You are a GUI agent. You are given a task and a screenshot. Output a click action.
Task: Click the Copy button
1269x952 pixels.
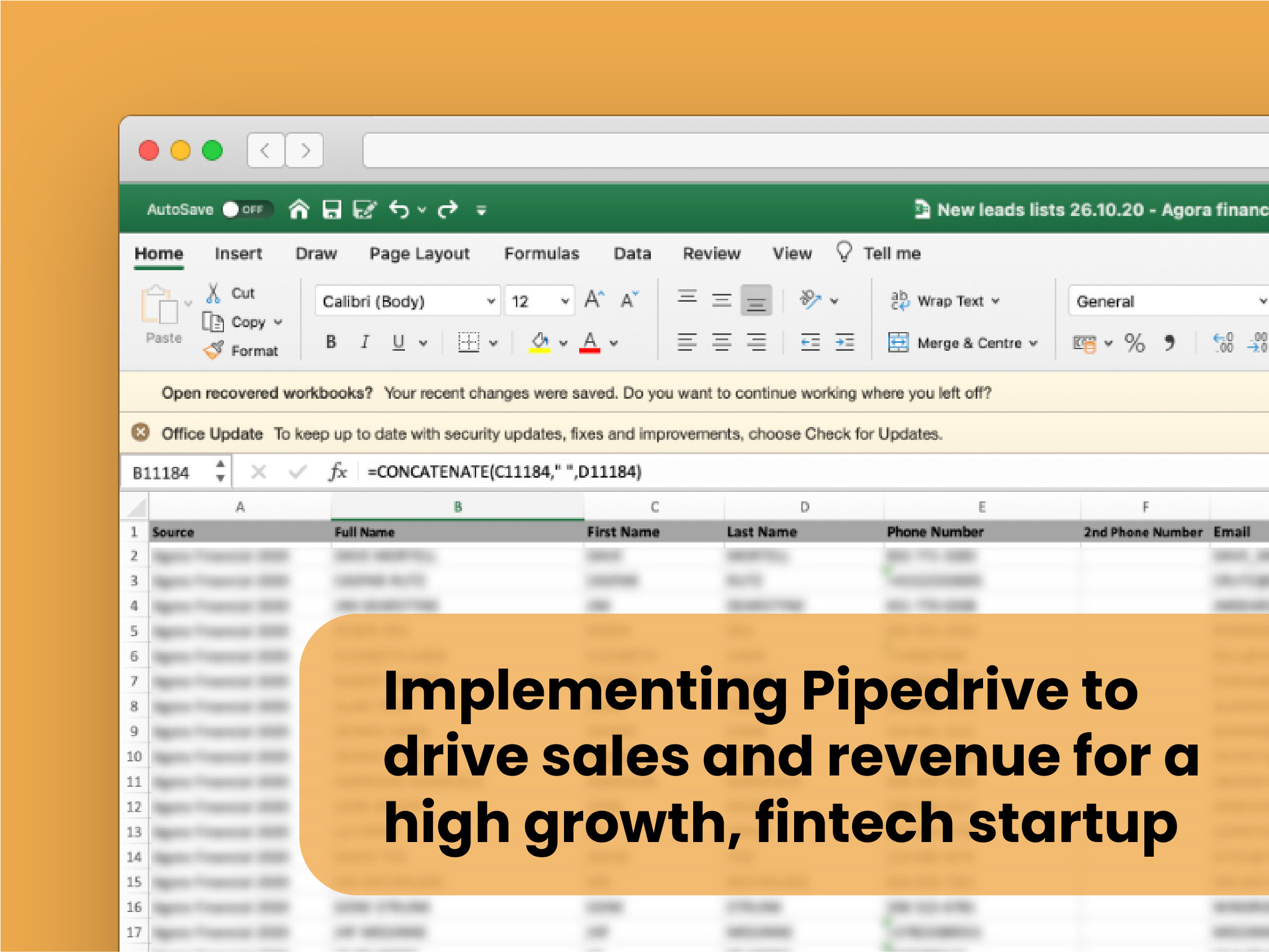(x=235, y=322)
